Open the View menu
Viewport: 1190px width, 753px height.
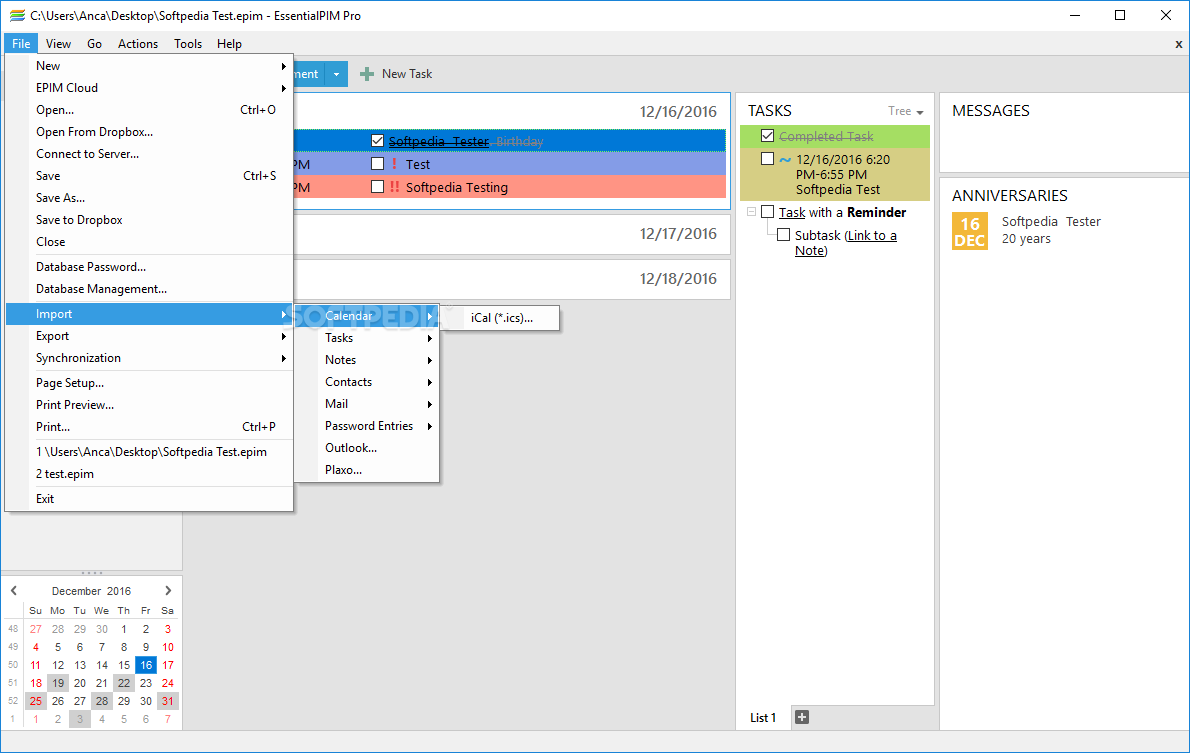(x=58, y=44)
